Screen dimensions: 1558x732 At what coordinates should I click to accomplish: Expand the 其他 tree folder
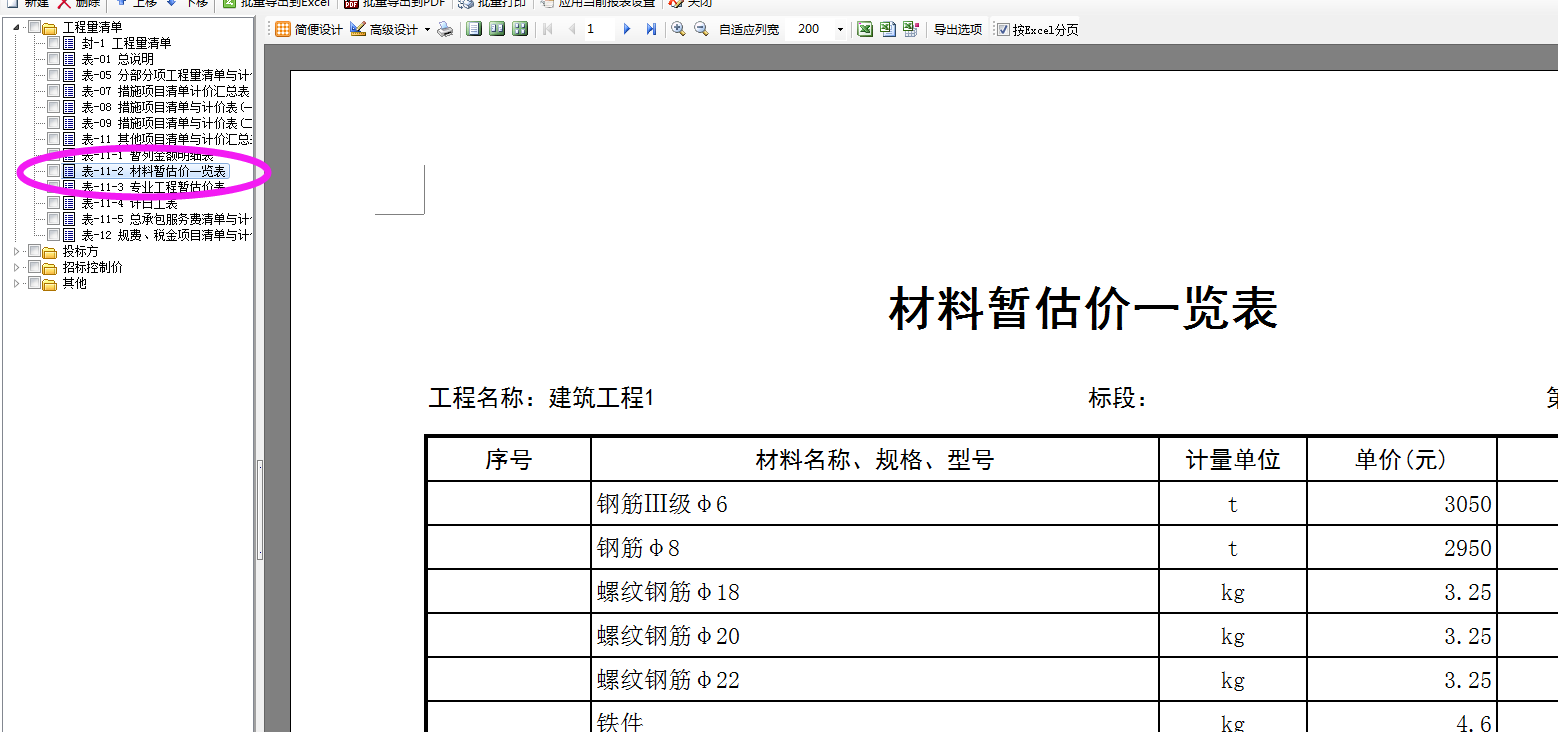tap(17, 283)
